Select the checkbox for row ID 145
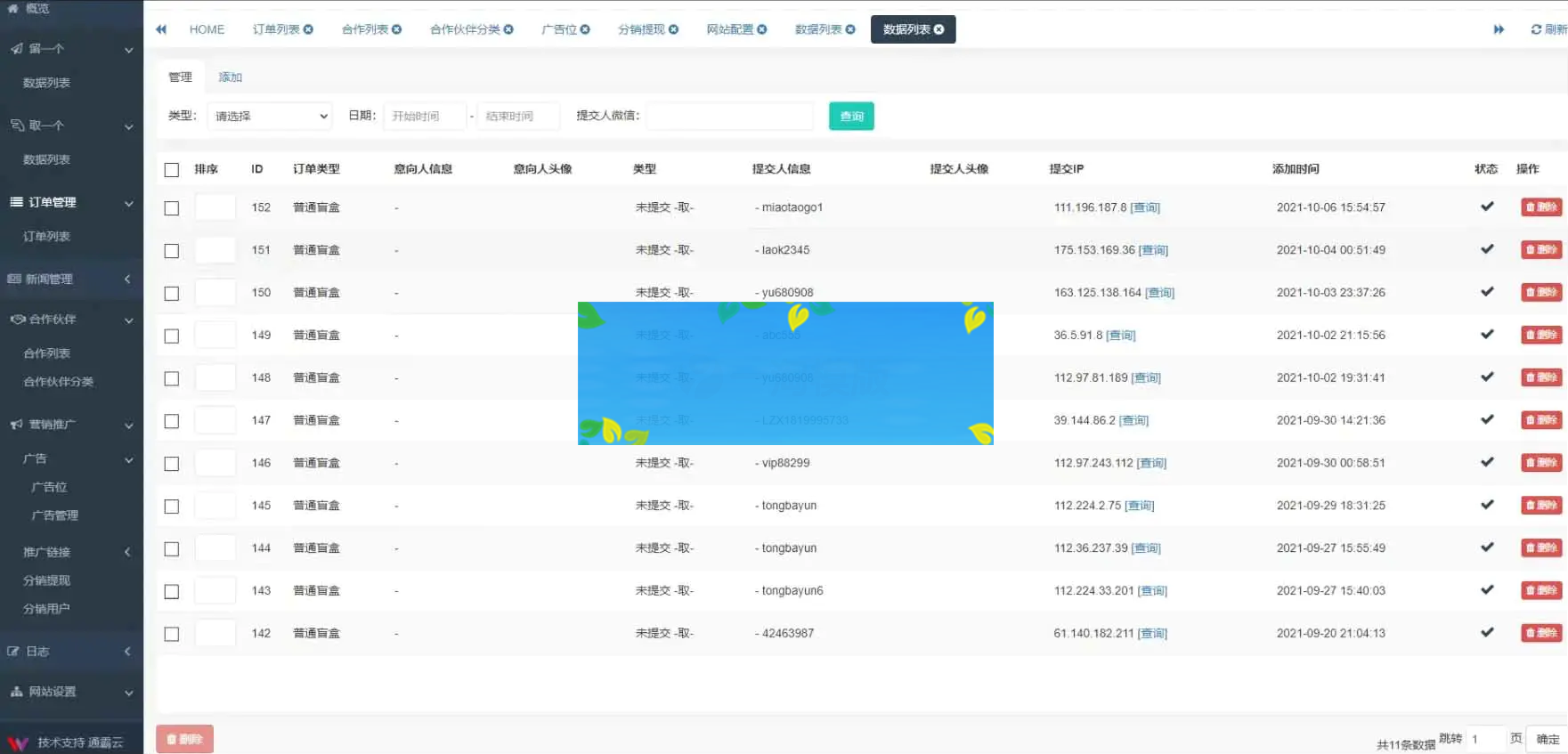Screen dimensions: 1568x754 pos(172,506)
